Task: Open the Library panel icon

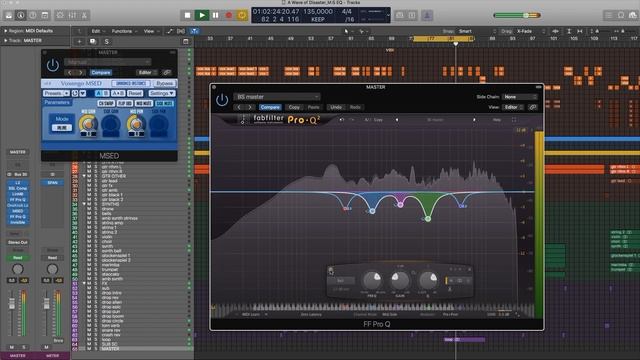Action: 9,16
